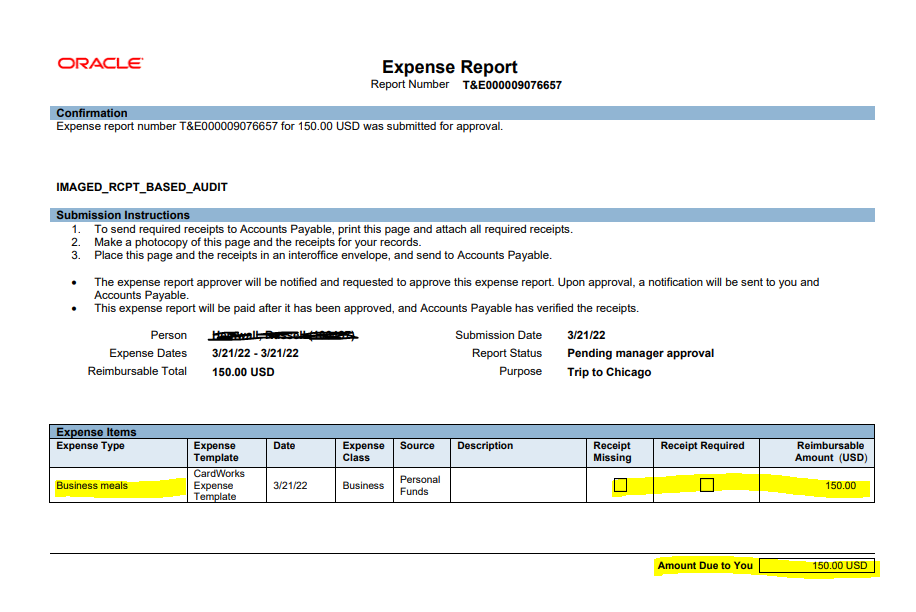
Task: Select the report number T&E000009076657
Action: coord(510,84)
